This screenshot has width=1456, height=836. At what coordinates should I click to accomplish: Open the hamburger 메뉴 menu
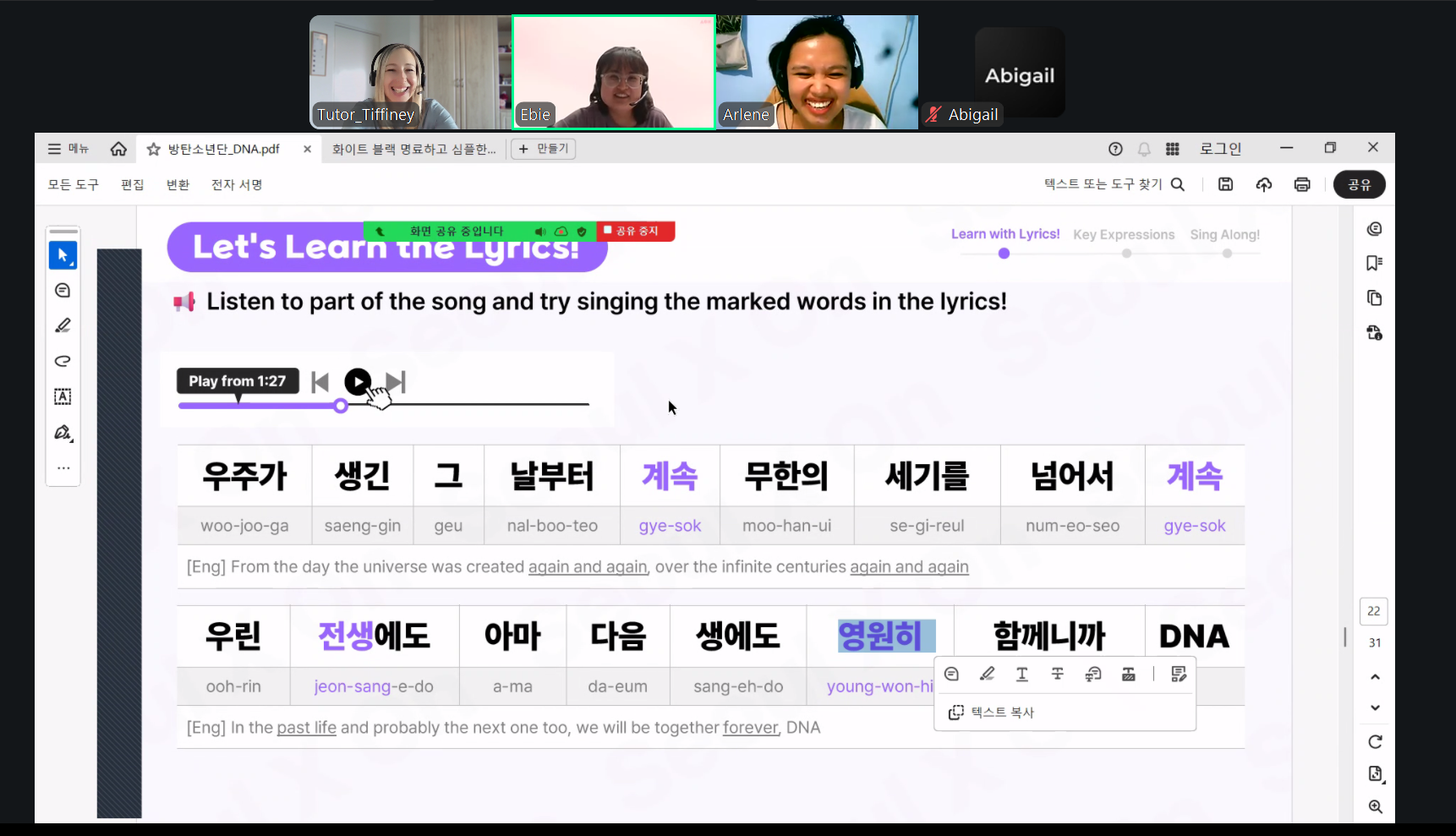(x=68, y=149)
